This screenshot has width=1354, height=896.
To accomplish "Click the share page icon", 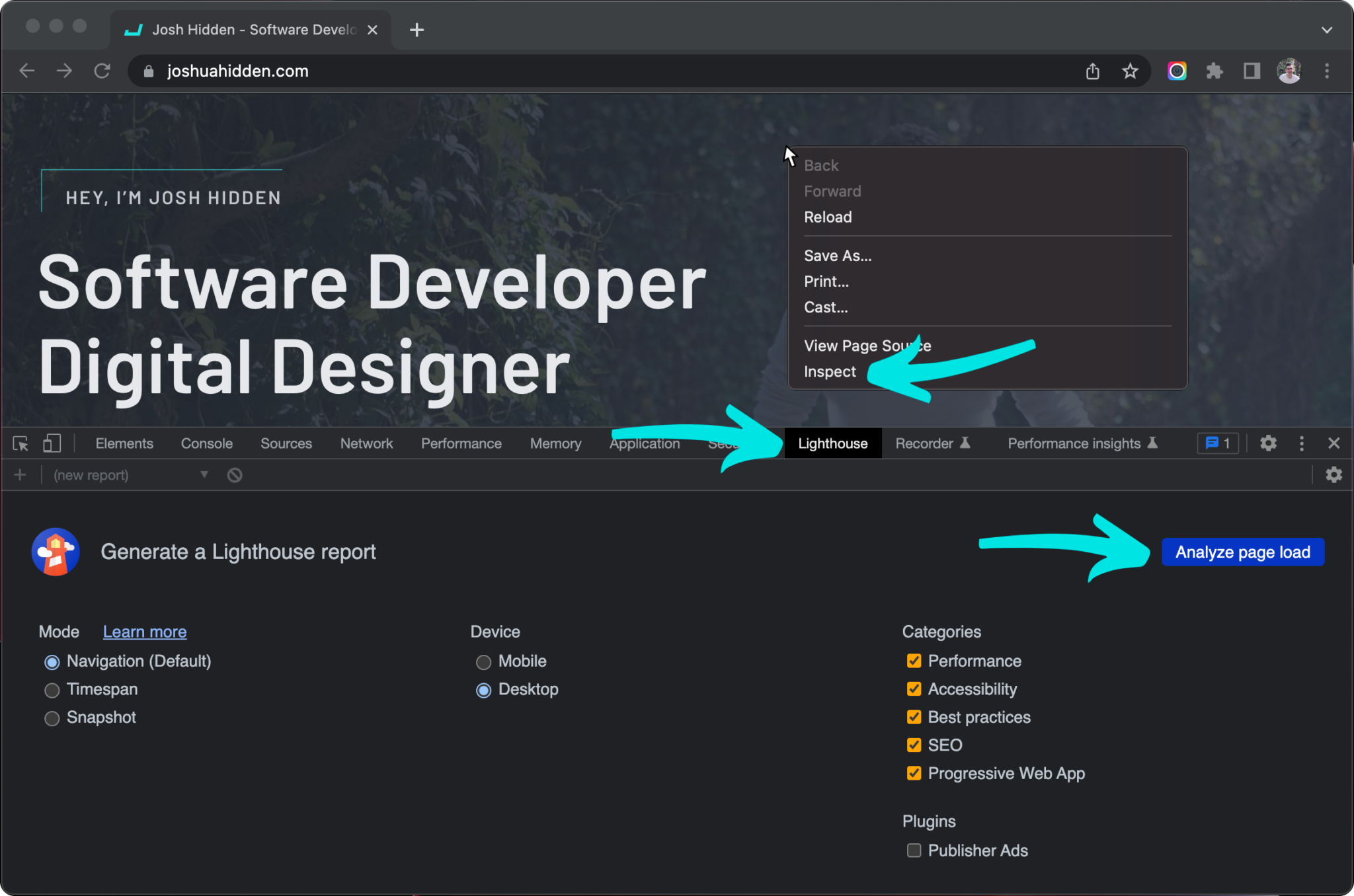I will coord(1092,71).
